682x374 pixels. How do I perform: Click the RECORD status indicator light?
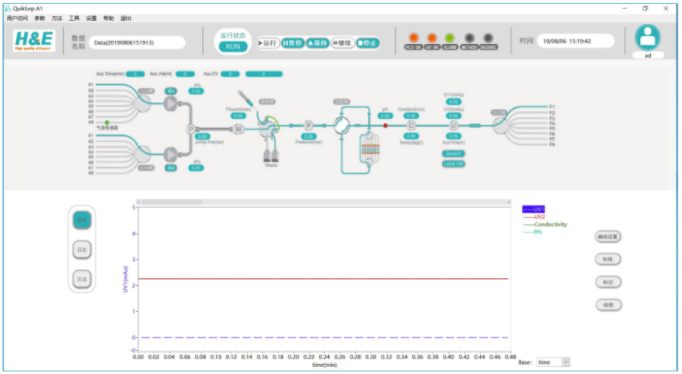pos(488,38)
